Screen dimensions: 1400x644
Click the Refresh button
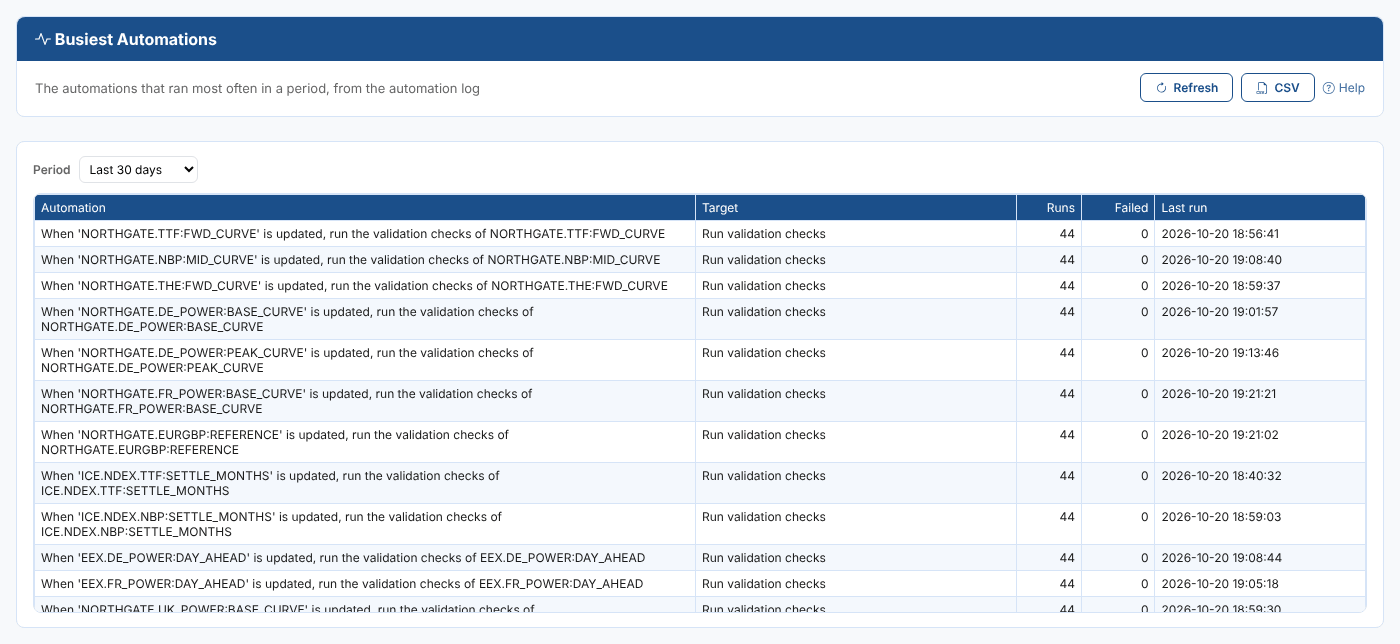tap(1186, 88)
